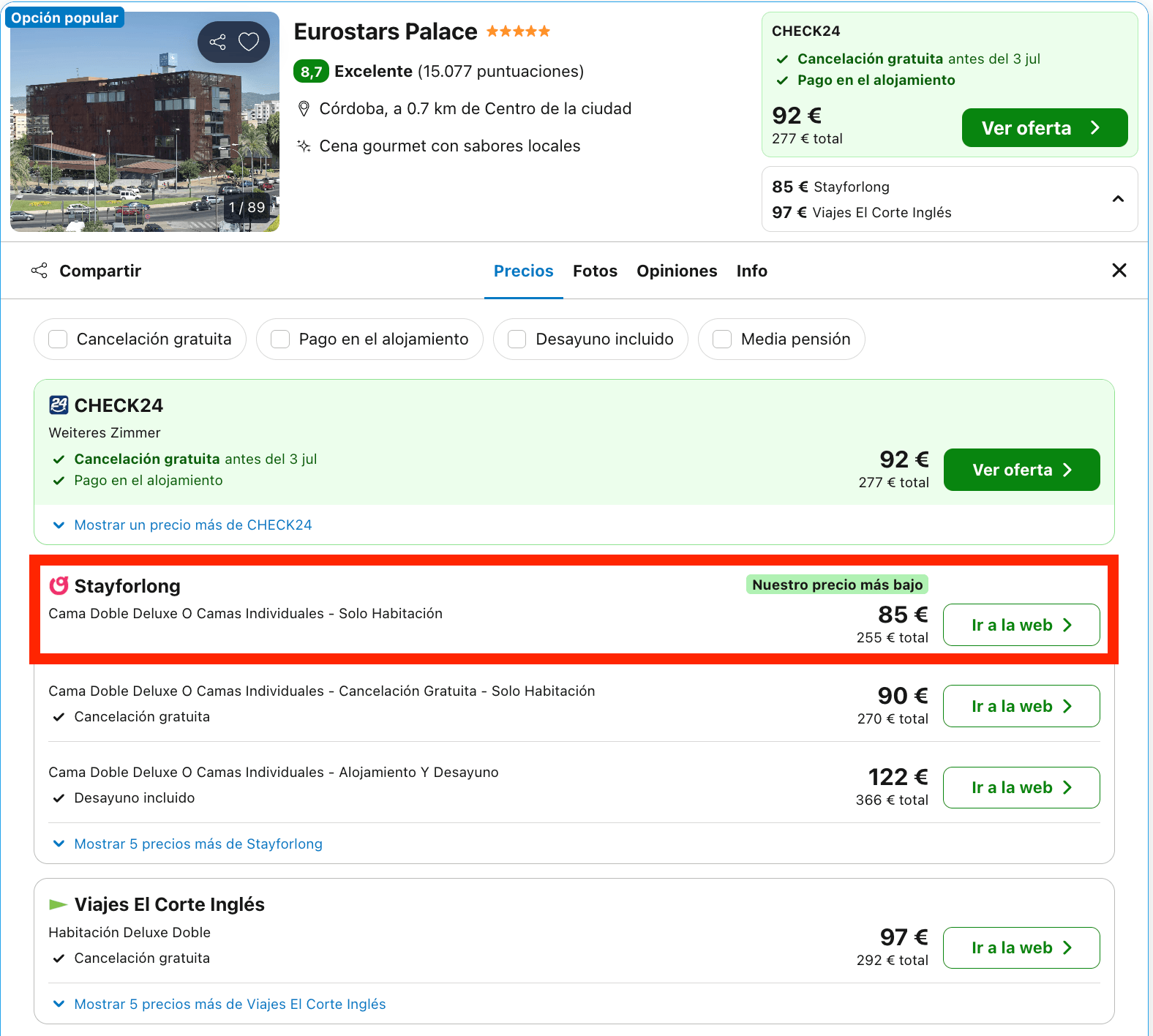Click the share icon on the hotel photo
Viewport: 1153px width, 1036px height.
(217, 42)
